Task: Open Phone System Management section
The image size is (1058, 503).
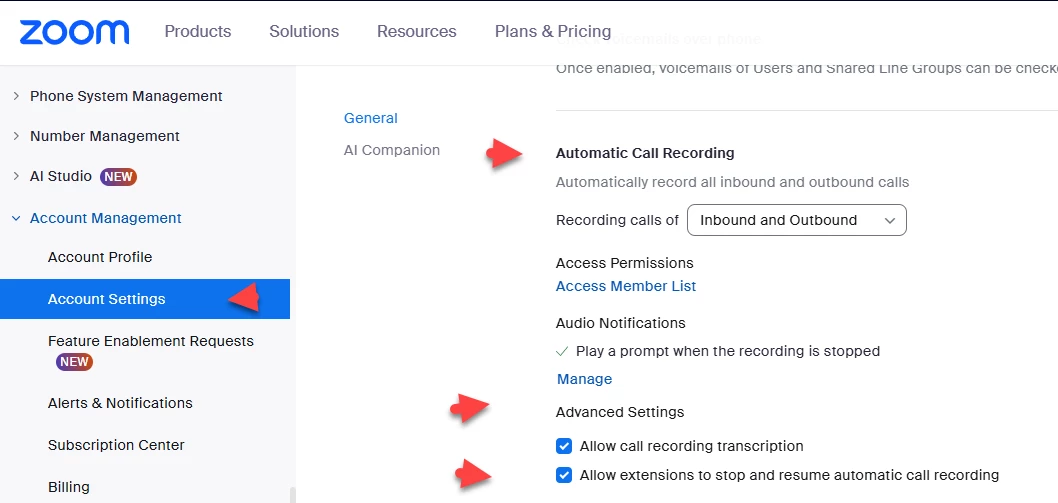Action: 126,97
